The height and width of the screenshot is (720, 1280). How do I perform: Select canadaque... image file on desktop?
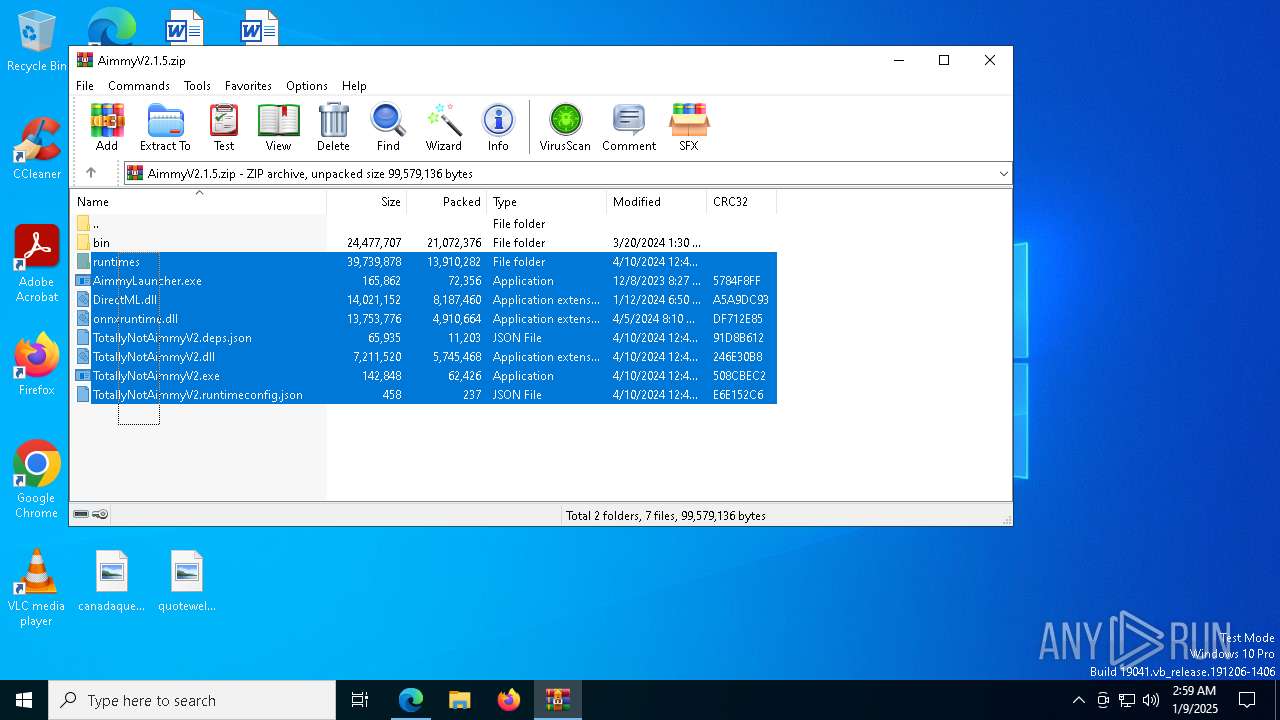pos(112,581)
